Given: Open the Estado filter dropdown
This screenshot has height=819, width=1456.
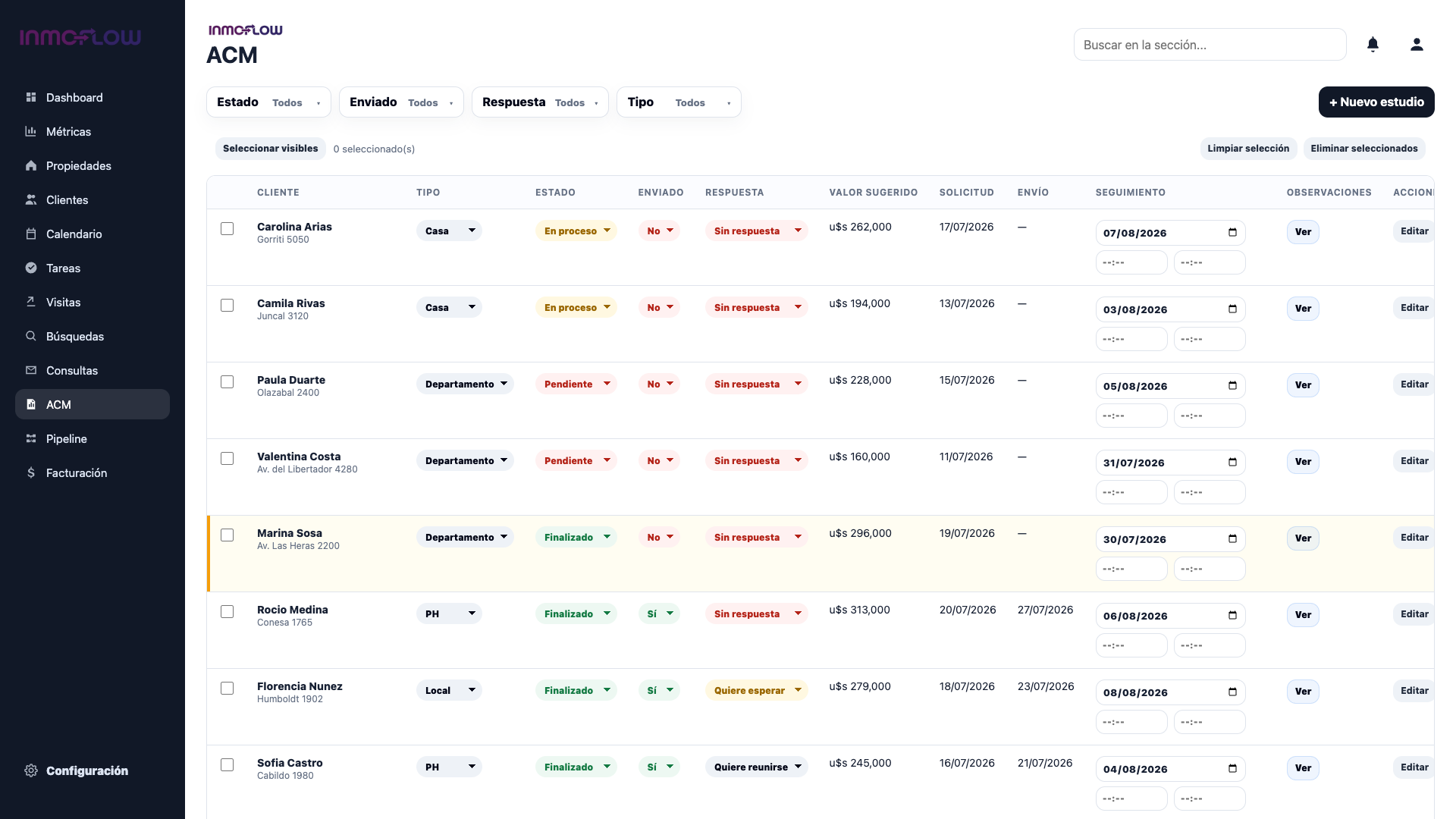Looking at the screenshot, I should 268,102.
